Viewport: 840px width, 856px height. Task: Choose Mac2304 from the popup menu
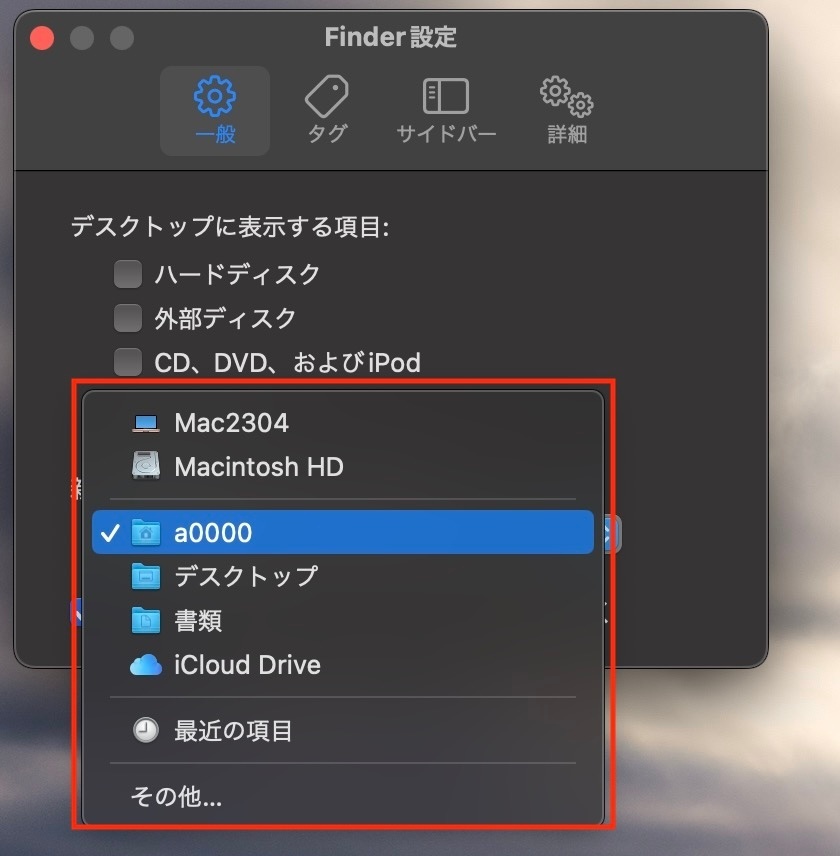click(x=343, y=423)
